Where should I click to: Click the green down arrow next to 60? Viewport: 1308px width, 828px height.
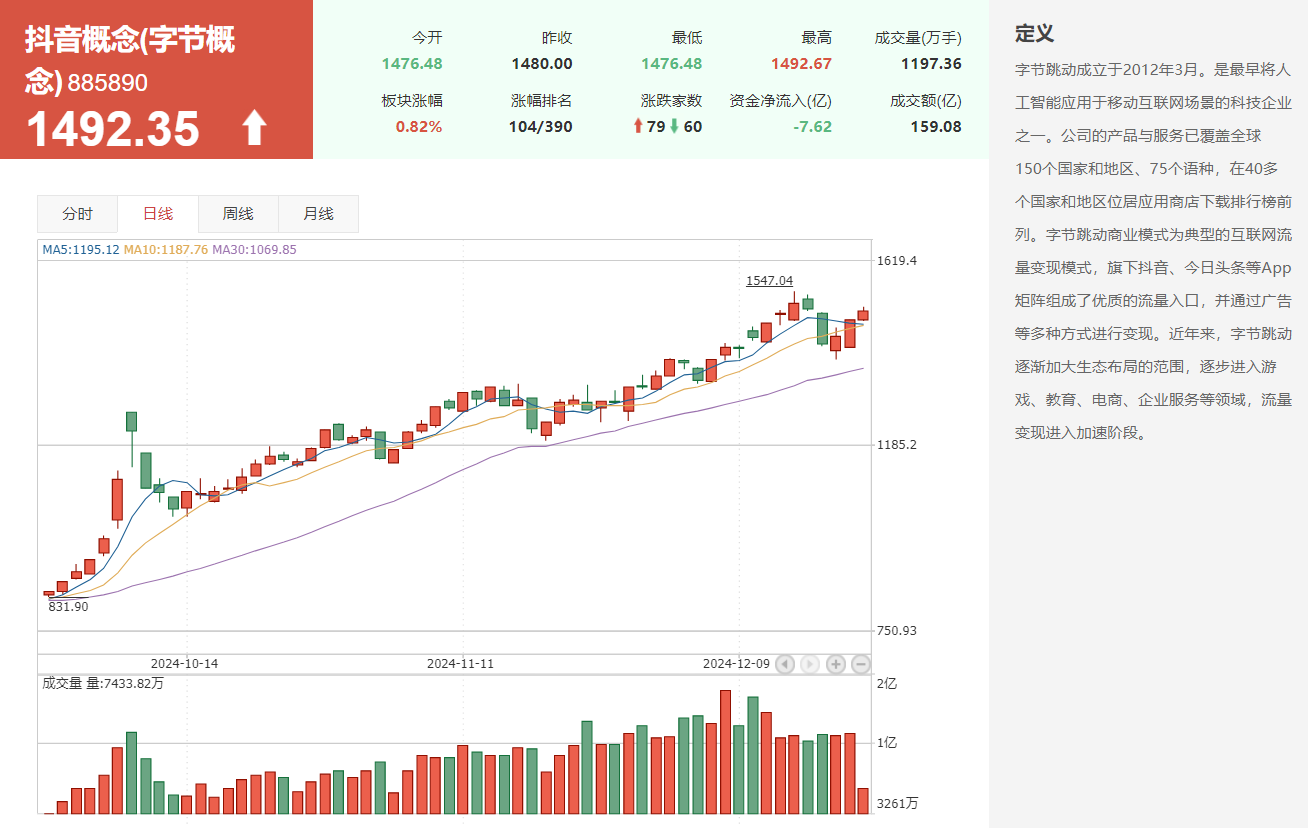(674, 126)
